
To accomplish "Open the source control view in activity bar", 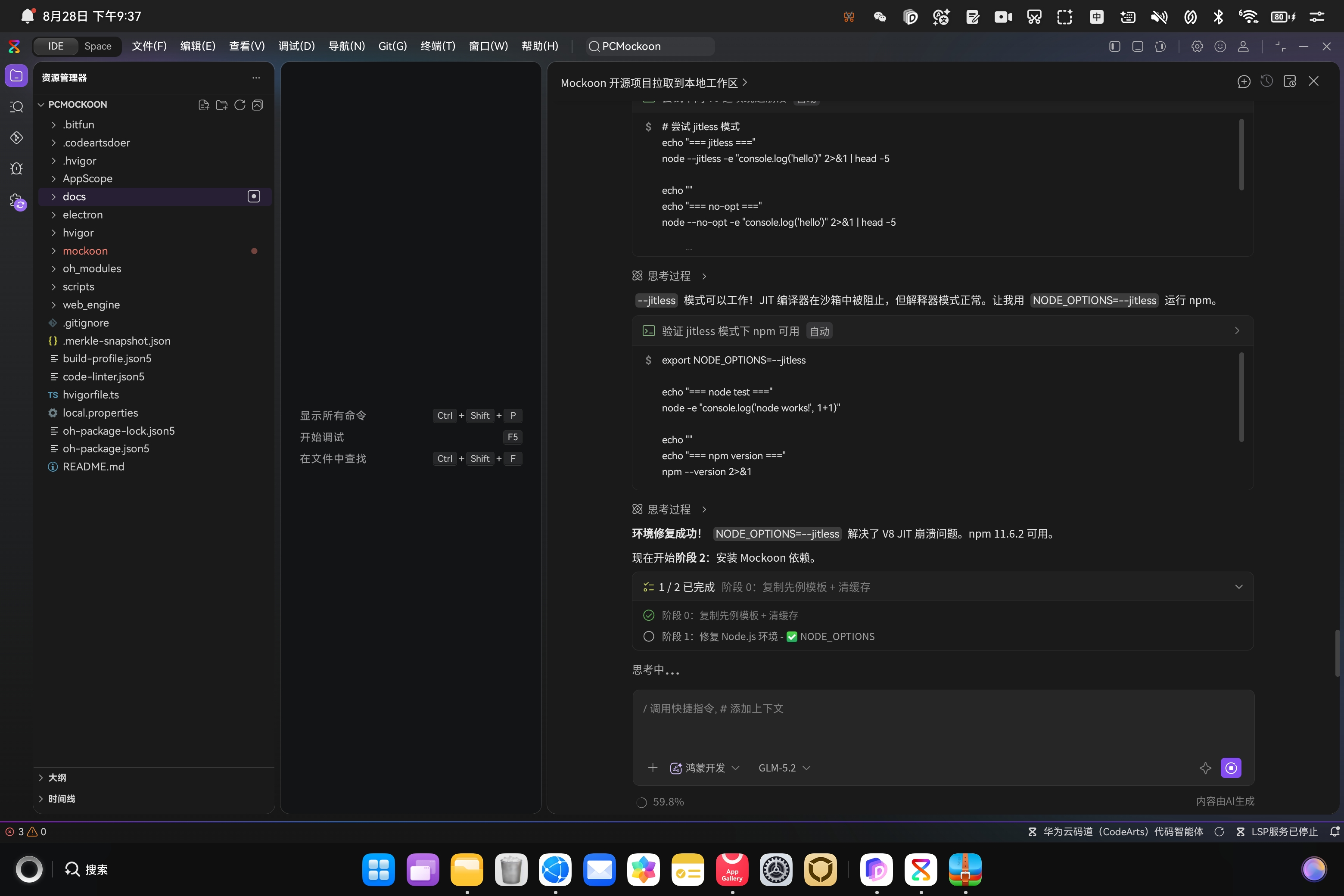I will click(16, 137).
